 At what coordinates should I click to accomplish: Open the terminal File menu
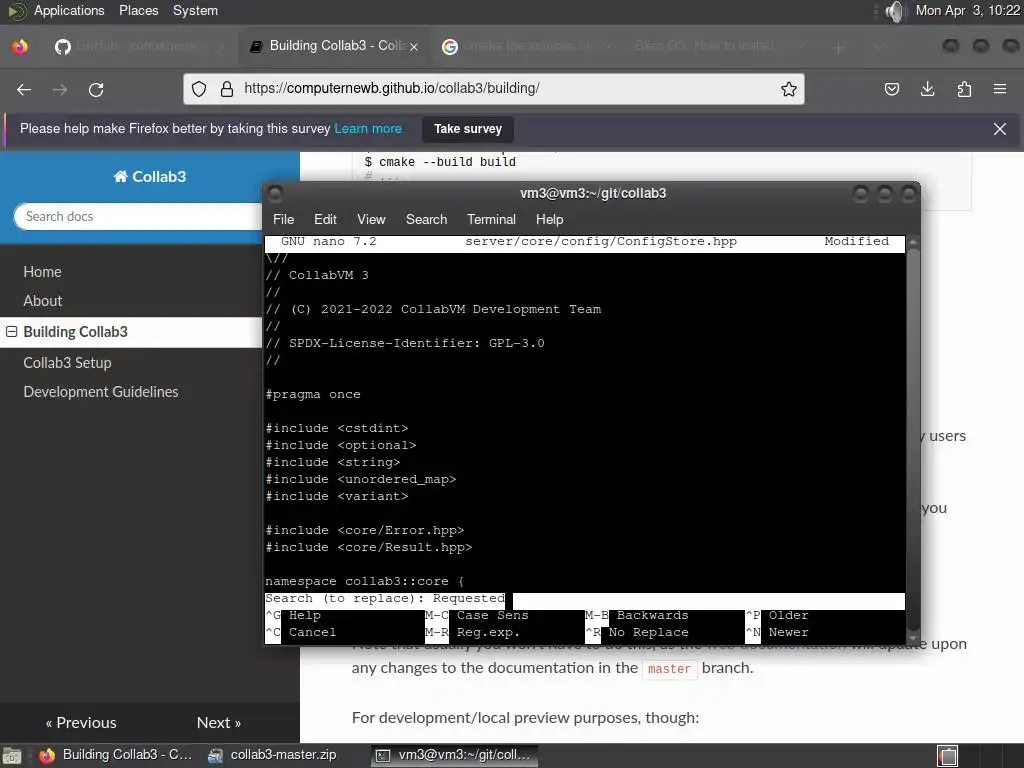pos(283,219)
